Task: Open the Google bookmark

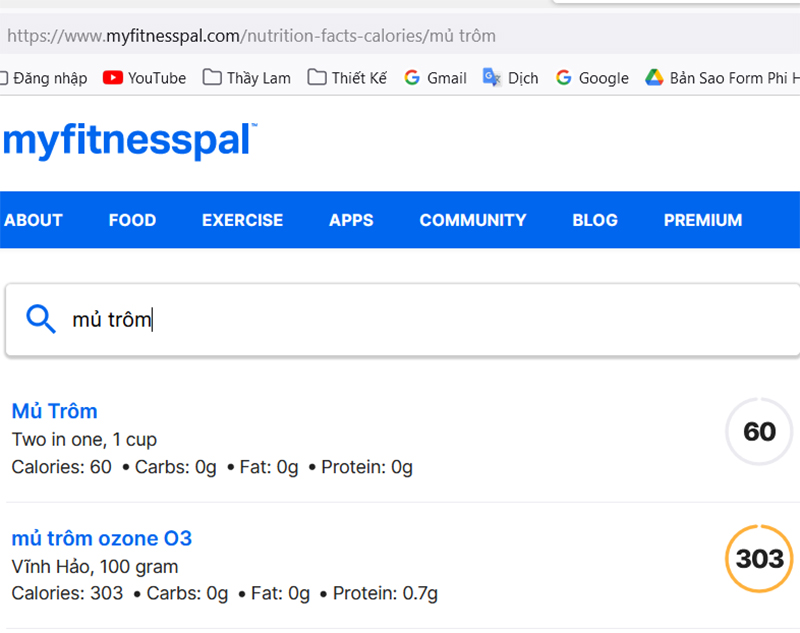Action: pos(592,78)
